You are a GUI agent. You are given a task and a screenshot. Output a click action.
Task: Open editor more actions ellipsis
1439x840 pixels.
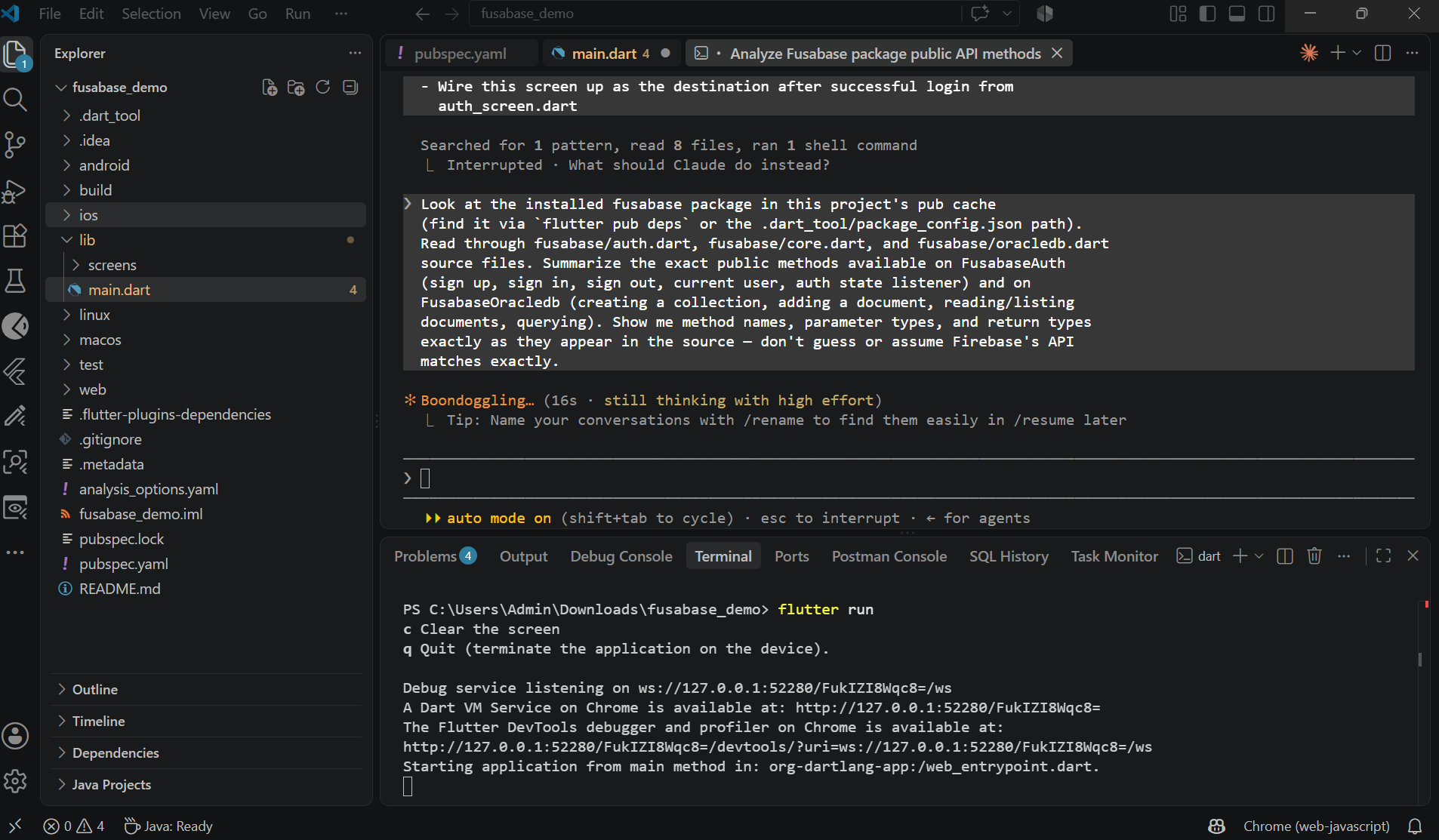coord(1412,53)
